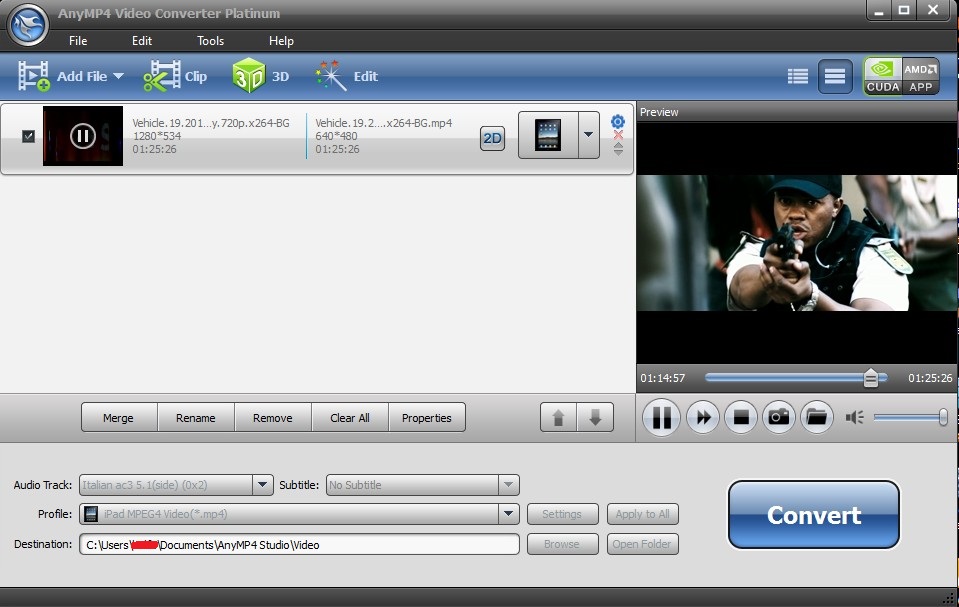Uncheck the Vehicle 19 file checkbox

(x=28, y=136)
